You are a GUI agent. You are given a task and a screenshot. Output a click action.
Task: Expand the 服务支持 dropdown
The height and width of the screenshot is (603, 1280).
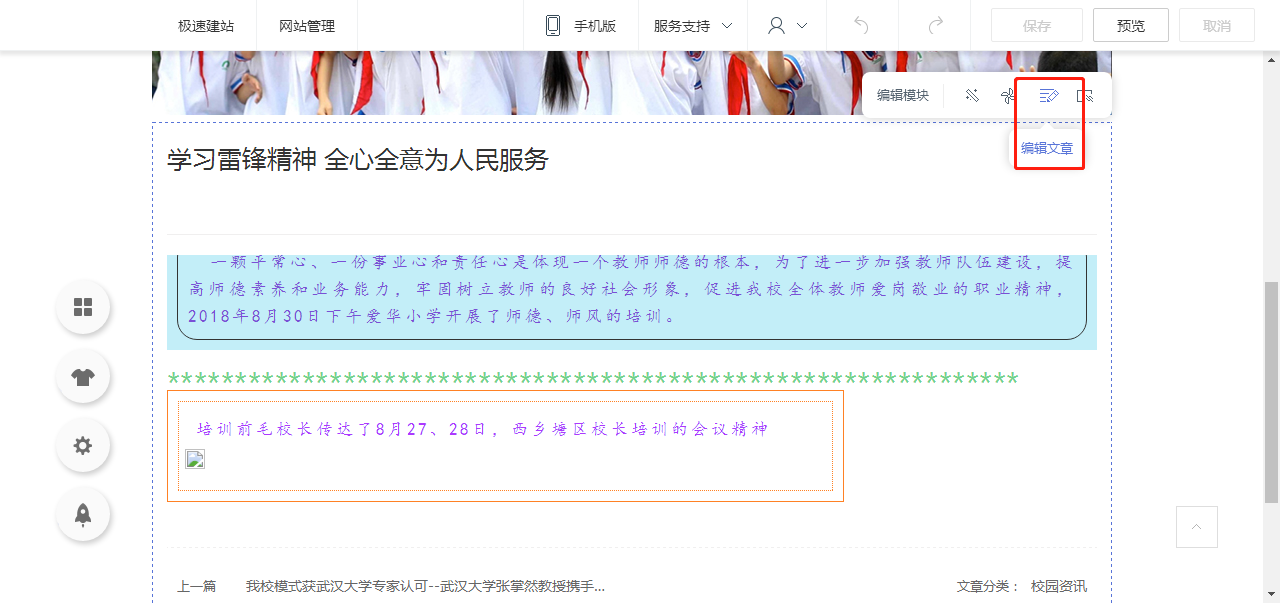[693, 26]
